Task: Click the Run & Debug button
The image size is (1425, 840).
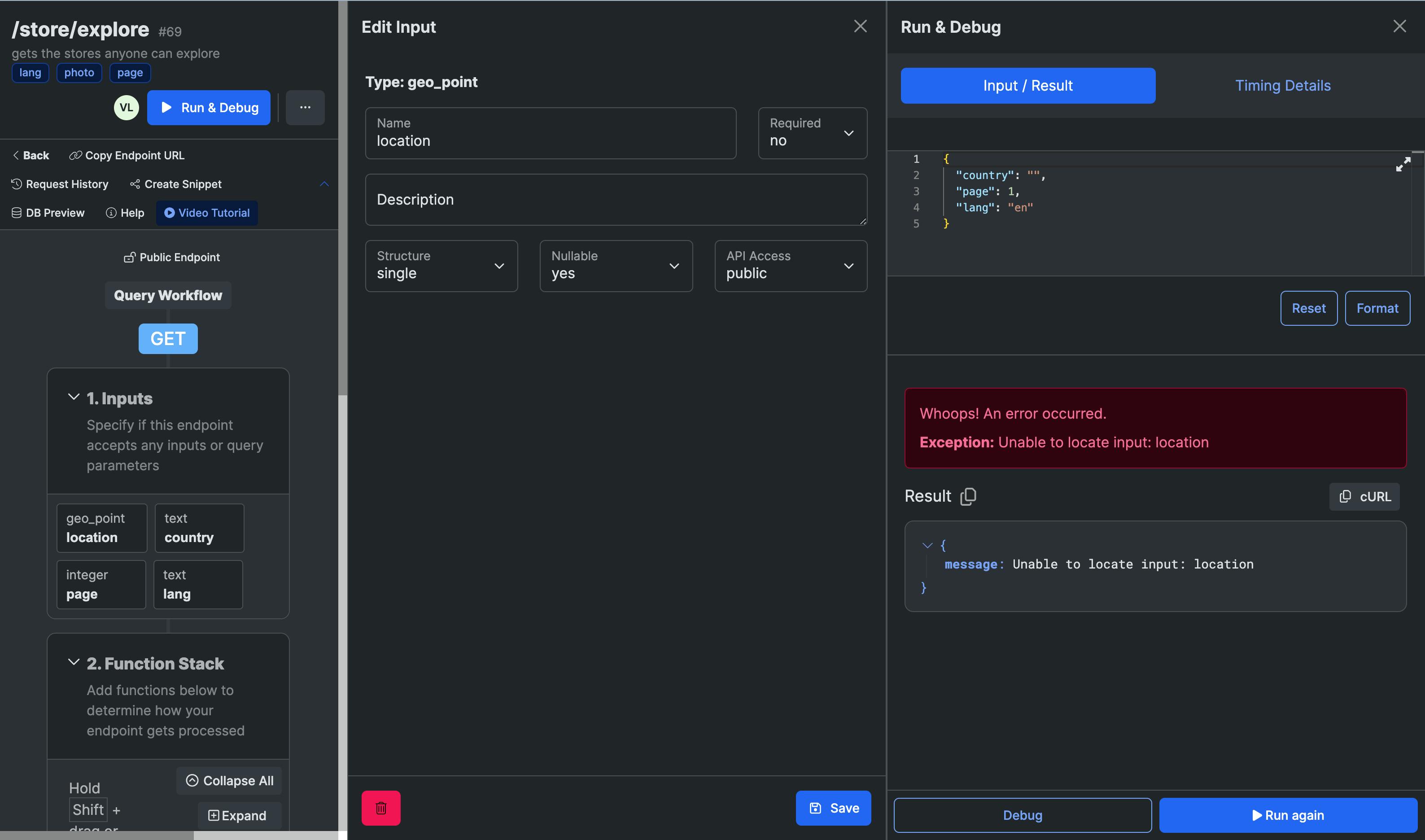Action: 209,108
